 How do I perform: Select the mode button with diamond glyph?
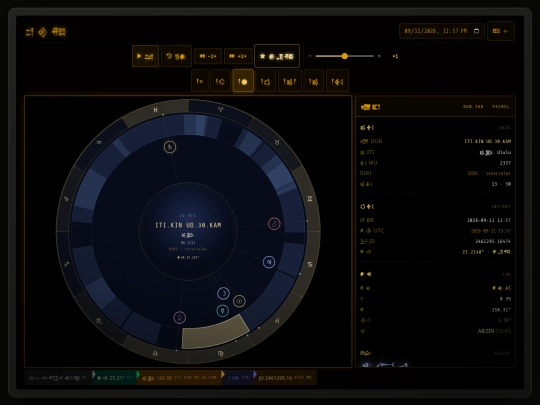click(x=220, y=81)
